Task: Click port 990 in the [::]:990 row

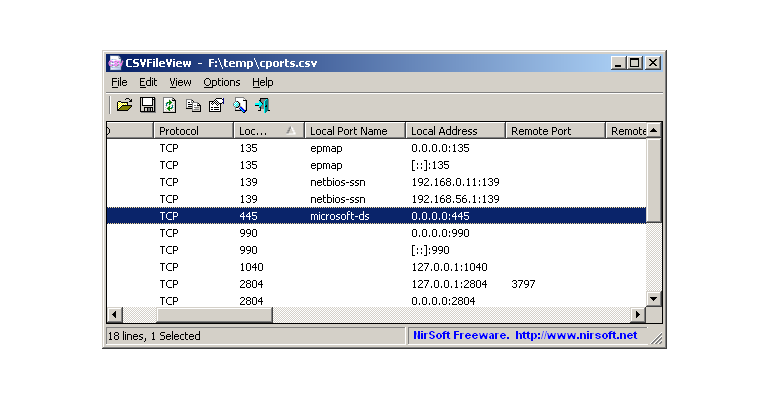Action: (x=248, y=250)
